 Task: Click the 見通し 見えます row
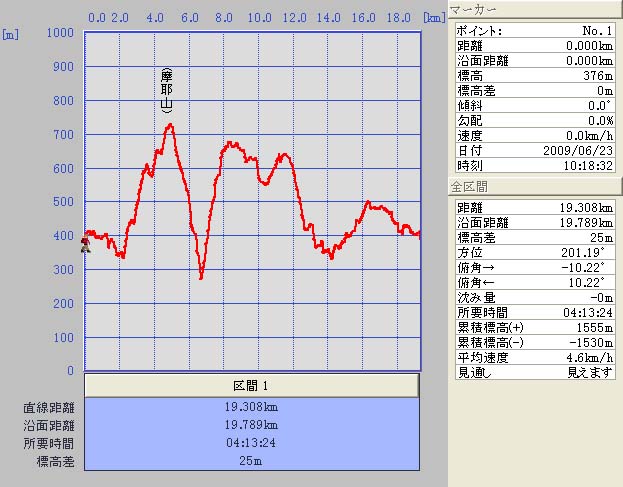pos(535,372)
